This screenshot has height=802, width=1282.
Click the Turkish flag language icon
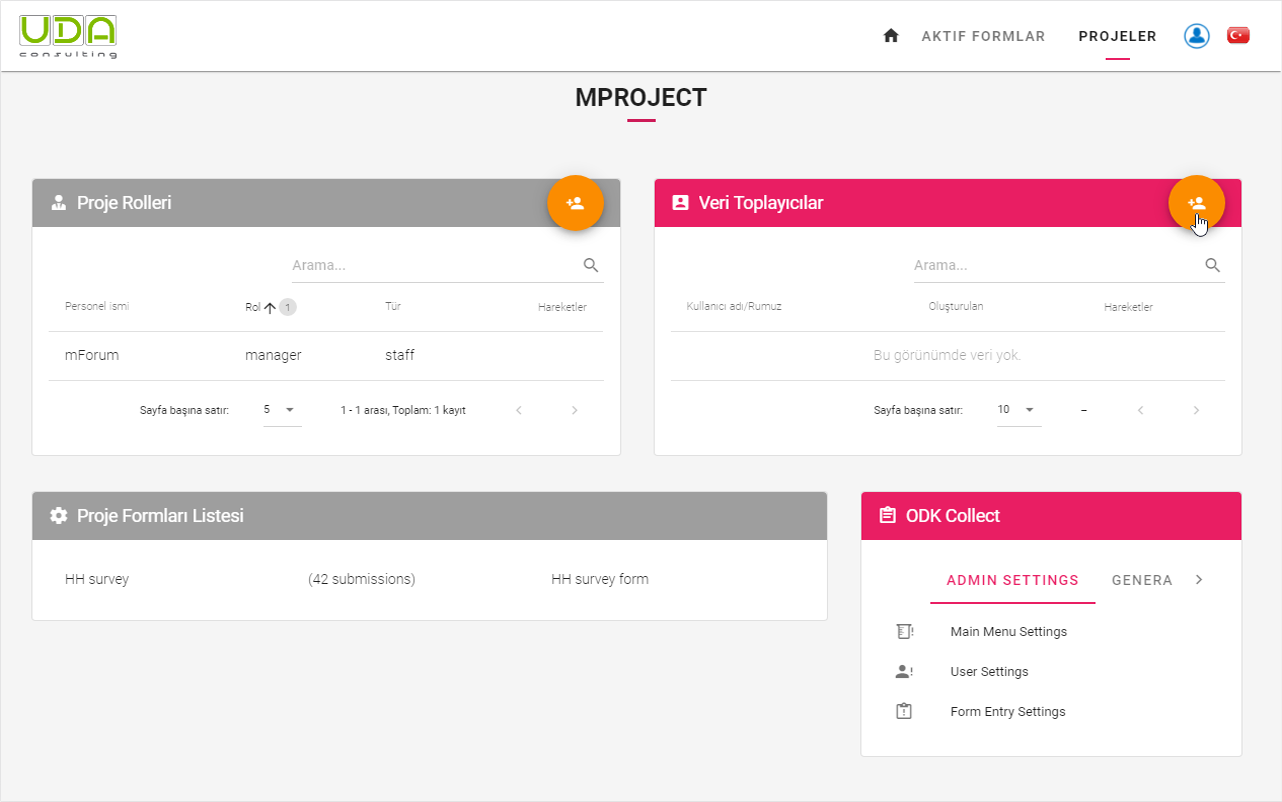(1239, 36)
